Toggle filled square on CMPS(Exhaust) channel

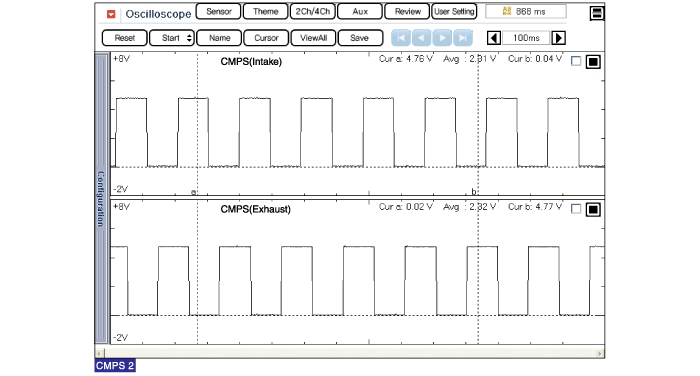[593, 209]
